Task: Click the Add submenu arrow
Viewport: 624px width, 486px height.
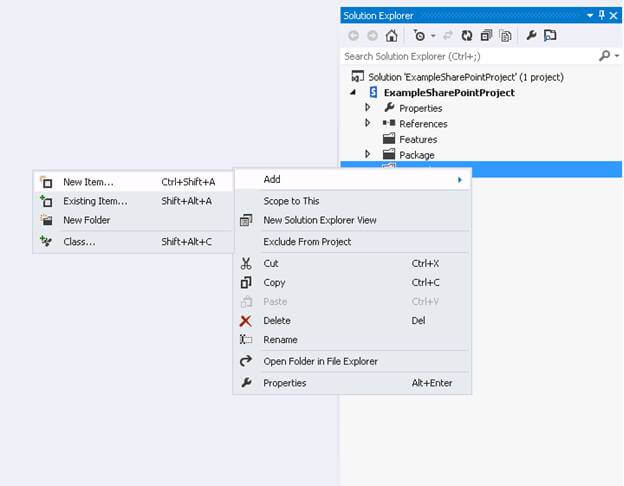Action: pos(460,180)
